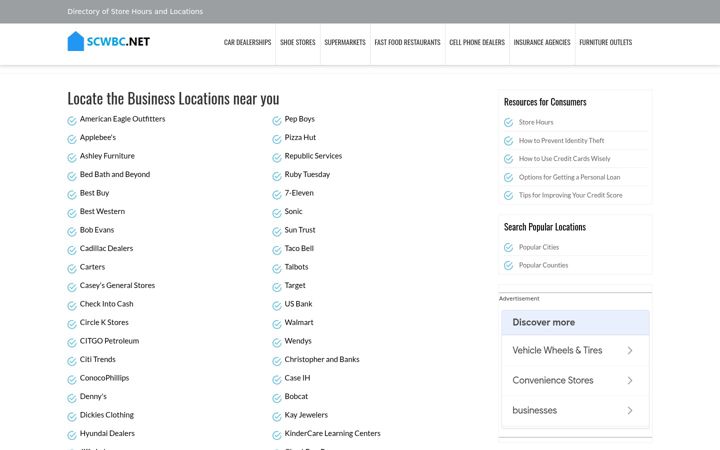
Task: Open the Circle K Stores link
Action: tap(104, 322)
